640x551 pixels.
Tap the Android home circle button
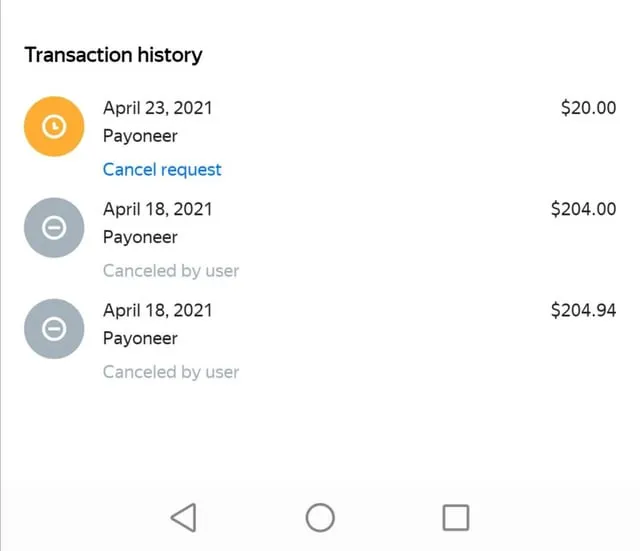(320, 518)
